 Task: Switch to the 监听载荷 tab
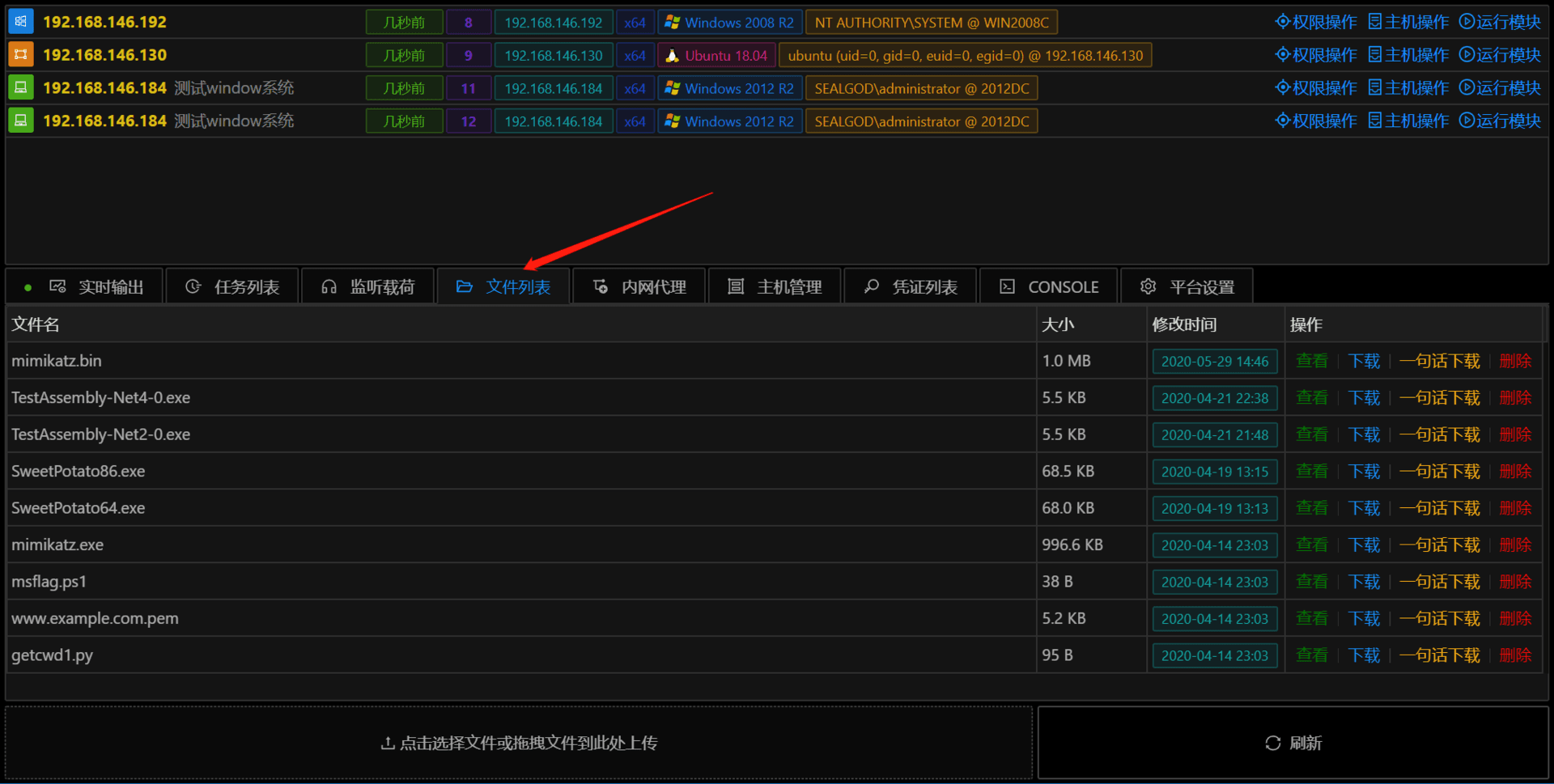coord(368,286)
